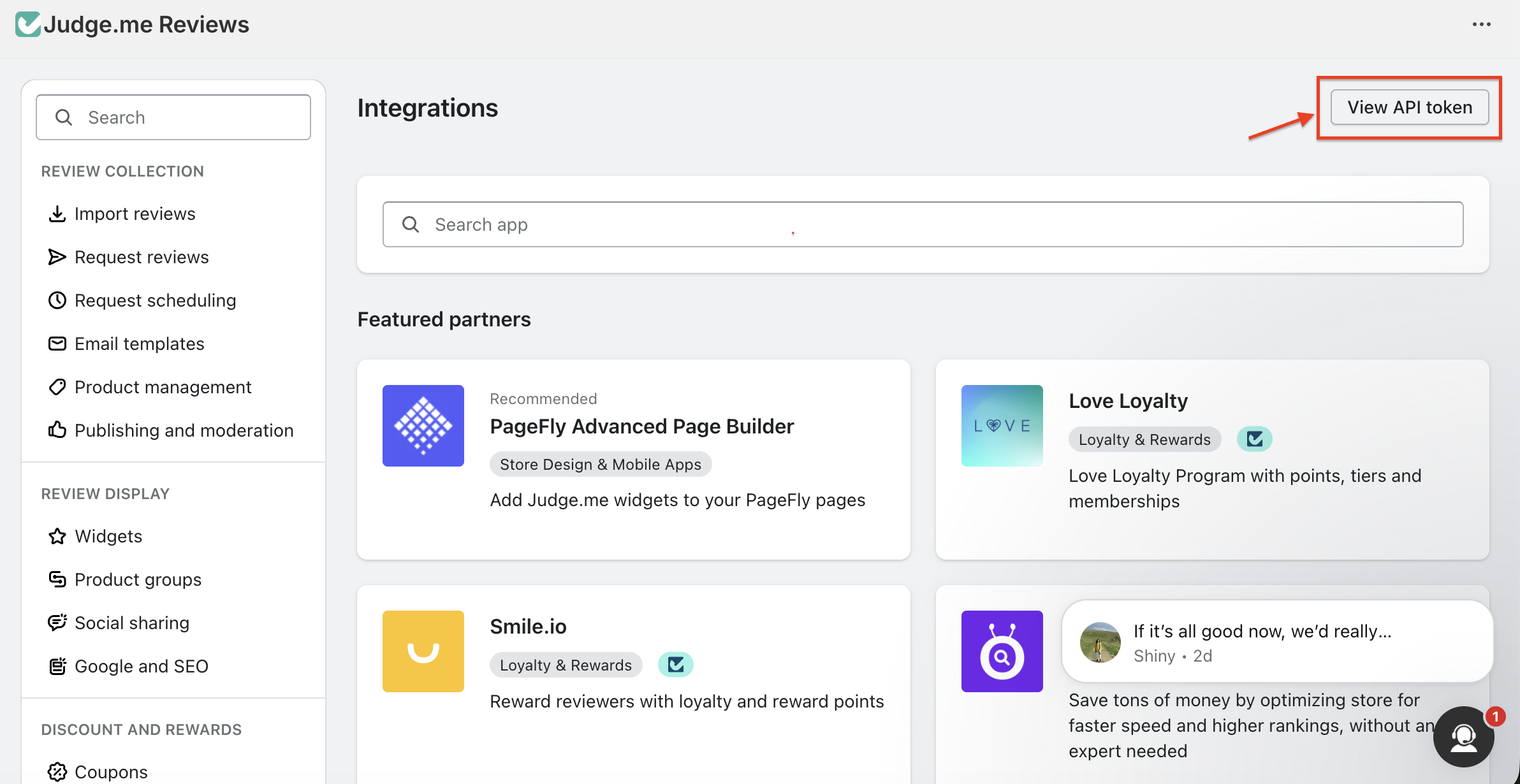Open the three-dot more options menu
The width and height of the screenshot is (1520, 784).
pos(1481,24)
